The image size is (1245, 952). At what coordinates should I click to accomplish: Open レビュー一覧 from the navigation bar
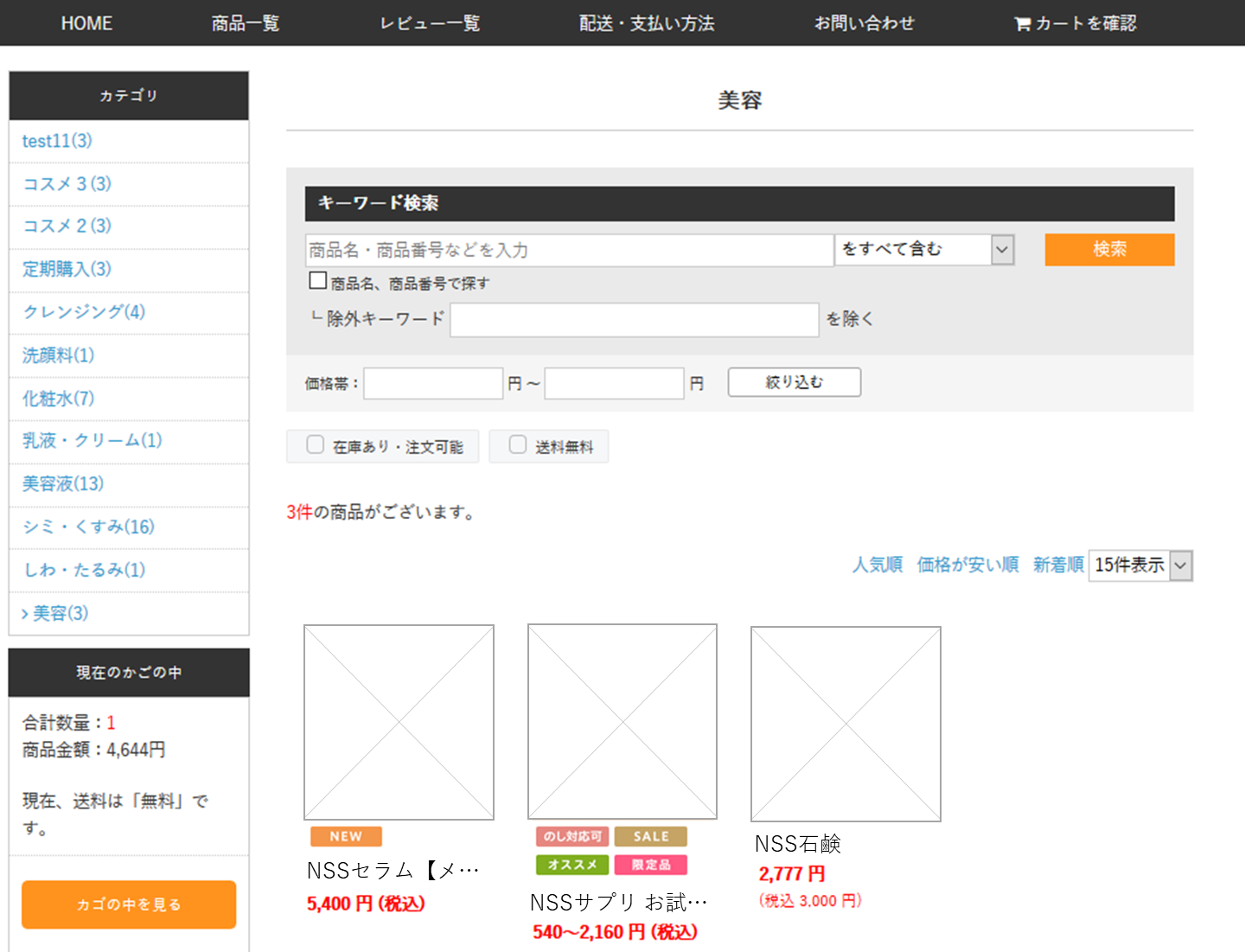(430, 23)
